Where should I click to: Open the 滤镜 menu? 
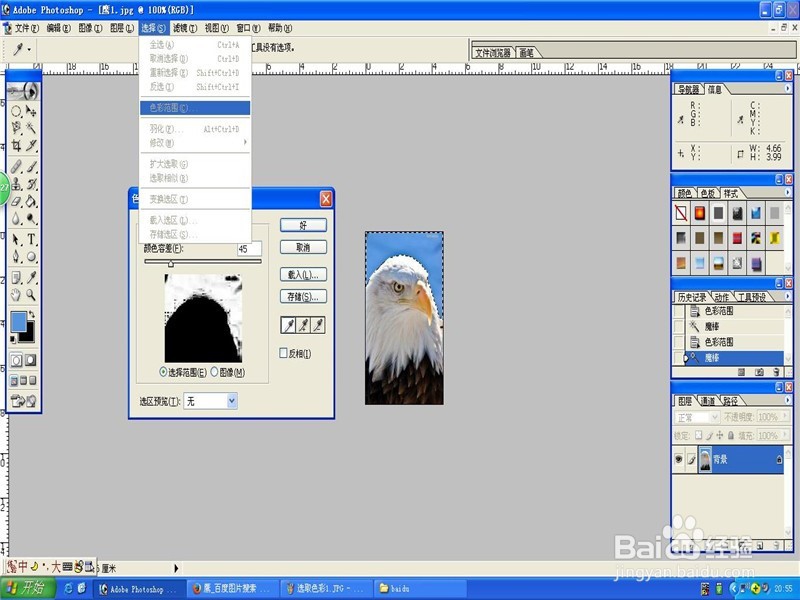185,28
